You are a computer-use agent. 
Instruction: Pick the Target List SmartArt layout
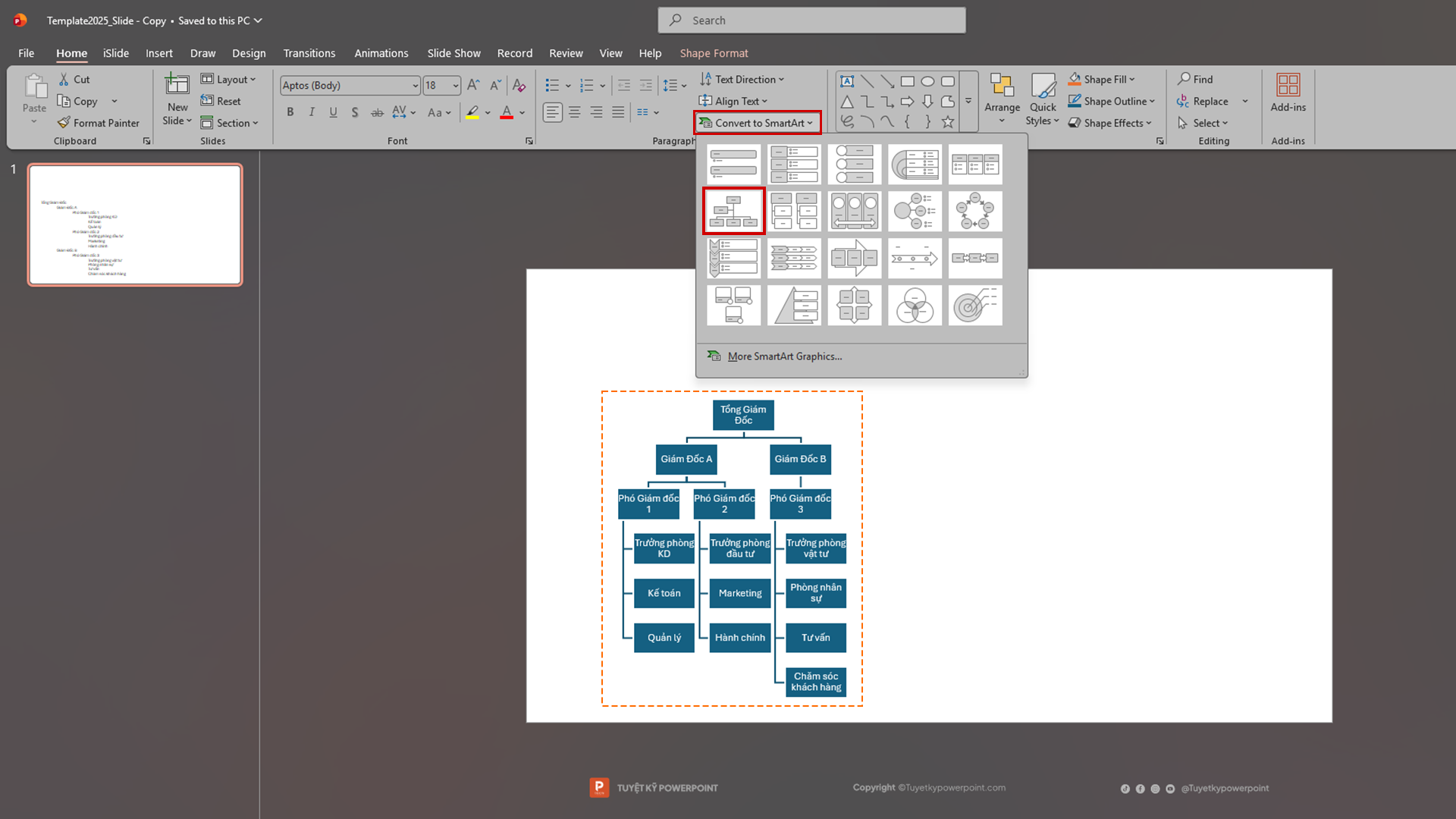point(975,305)
